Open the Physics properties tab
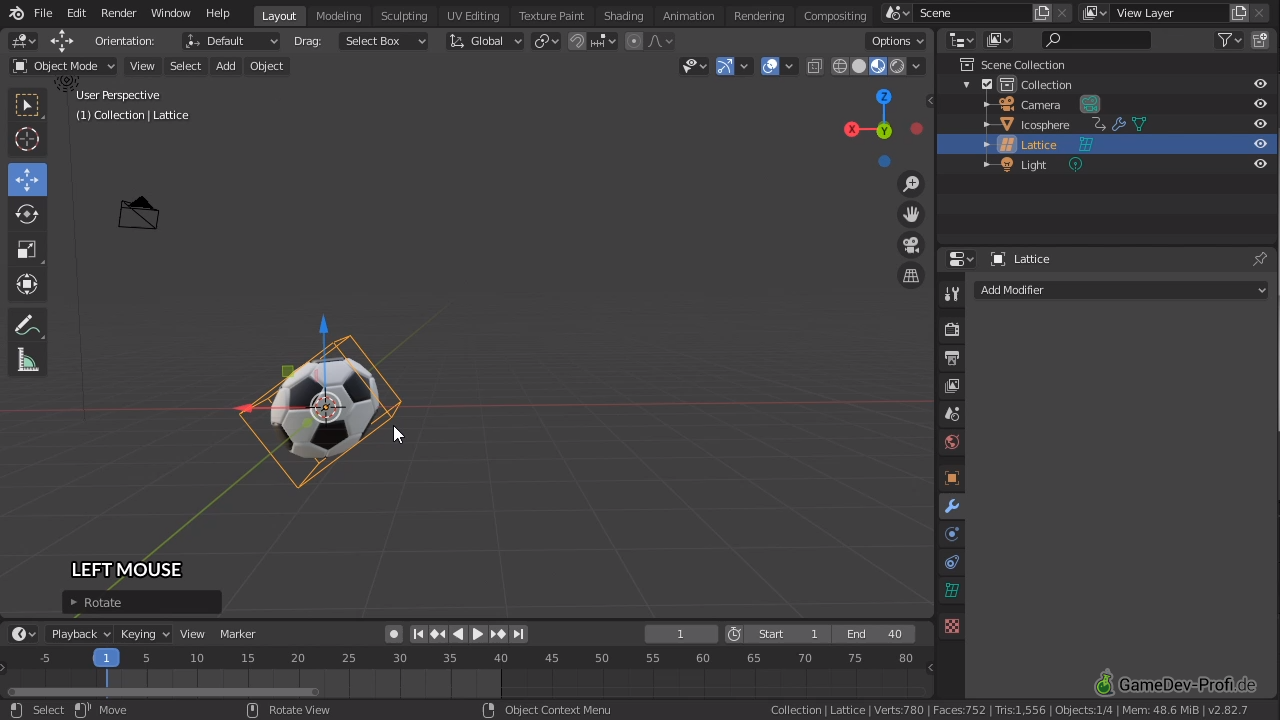 pos(952,534)
